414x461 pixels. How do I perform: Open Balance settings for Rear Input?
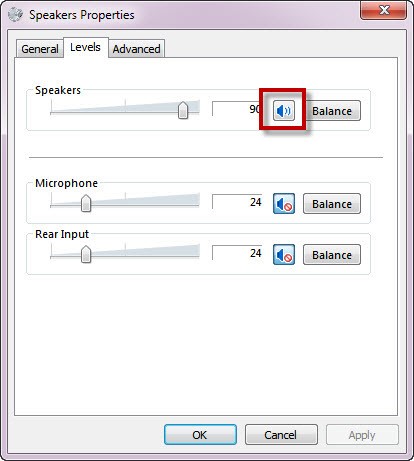(332, 255)
